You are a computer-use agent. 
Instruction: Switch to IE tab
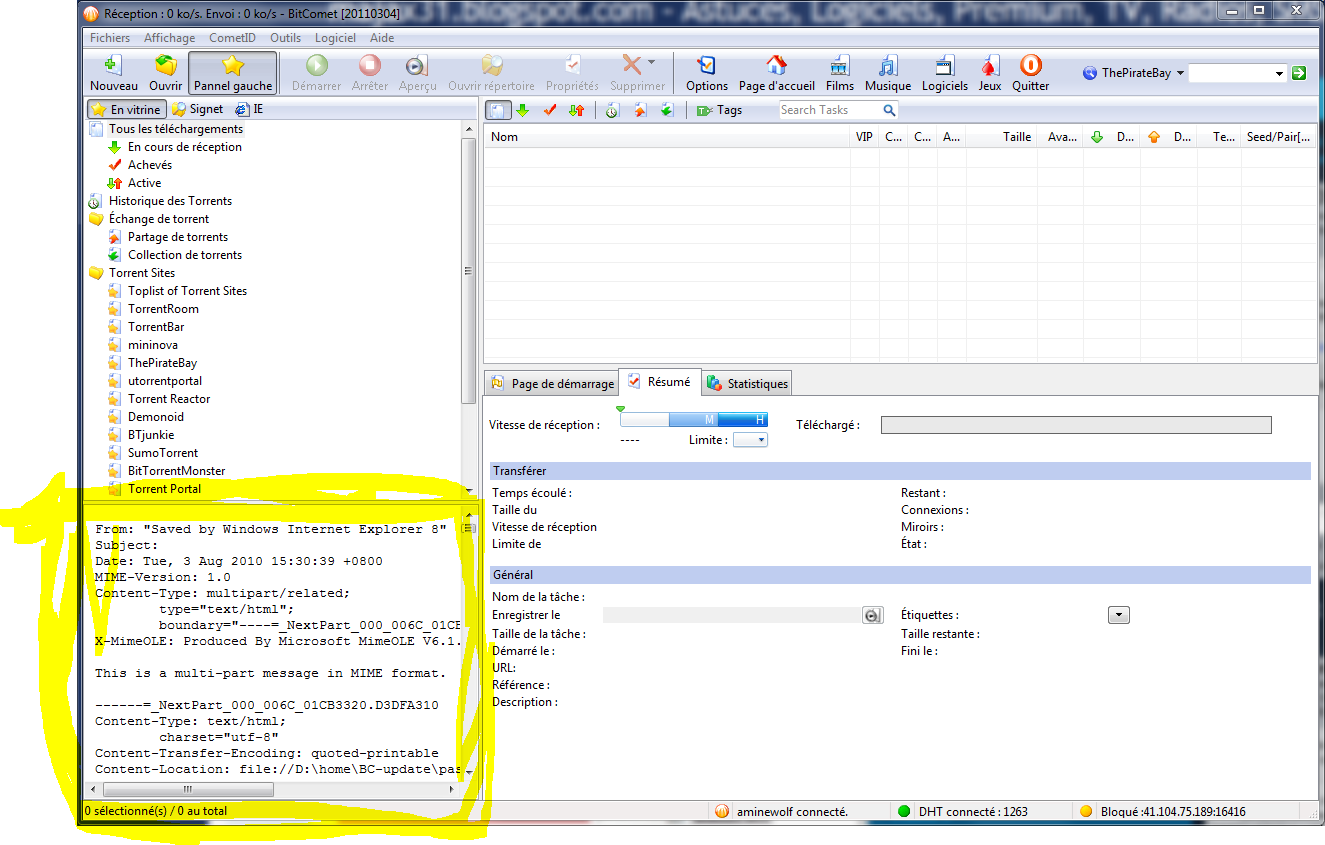[249, 110]
